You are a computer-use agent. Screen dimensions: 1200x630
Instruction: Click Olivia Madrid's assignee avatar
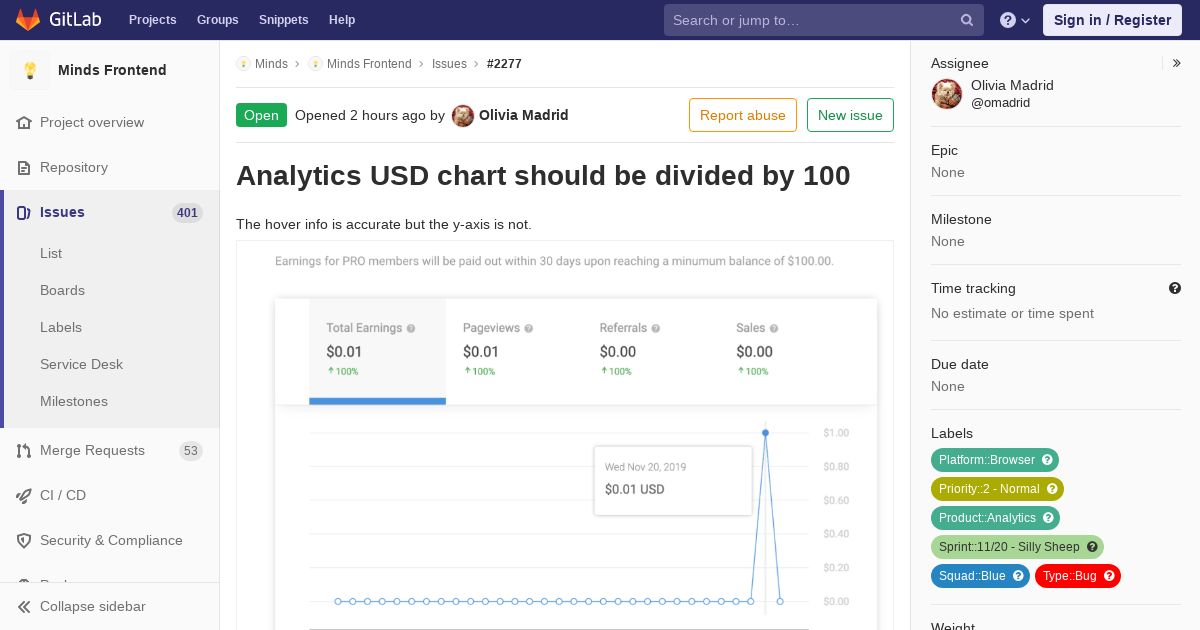tap(947, 94)
